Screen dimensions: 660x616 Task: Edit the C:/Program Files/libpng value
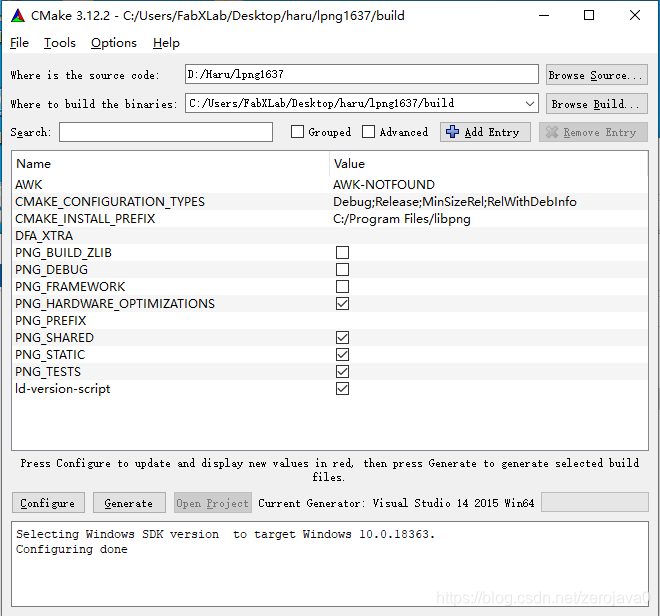pos(402,219)
